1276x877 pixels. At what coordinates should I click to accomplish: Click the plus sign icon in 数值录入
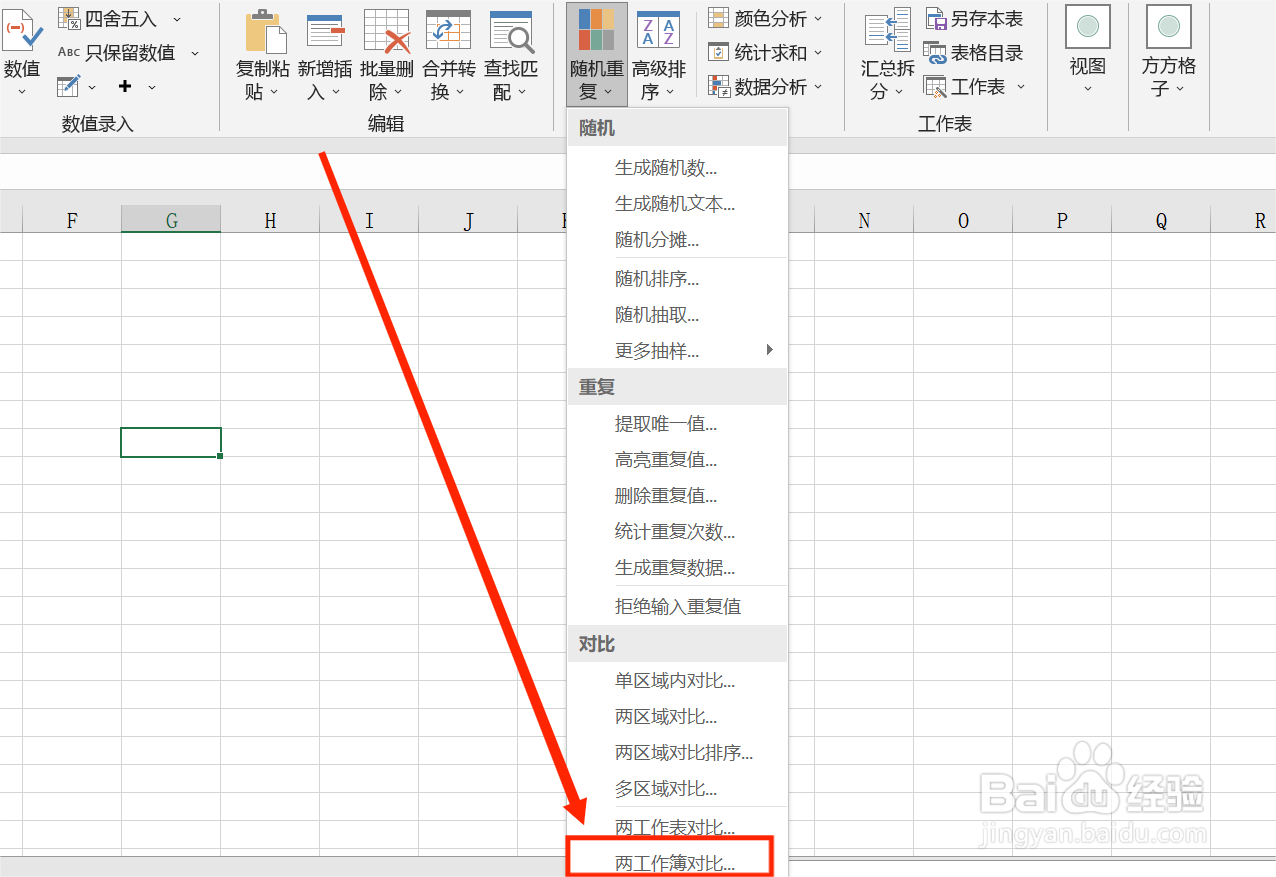125,87
